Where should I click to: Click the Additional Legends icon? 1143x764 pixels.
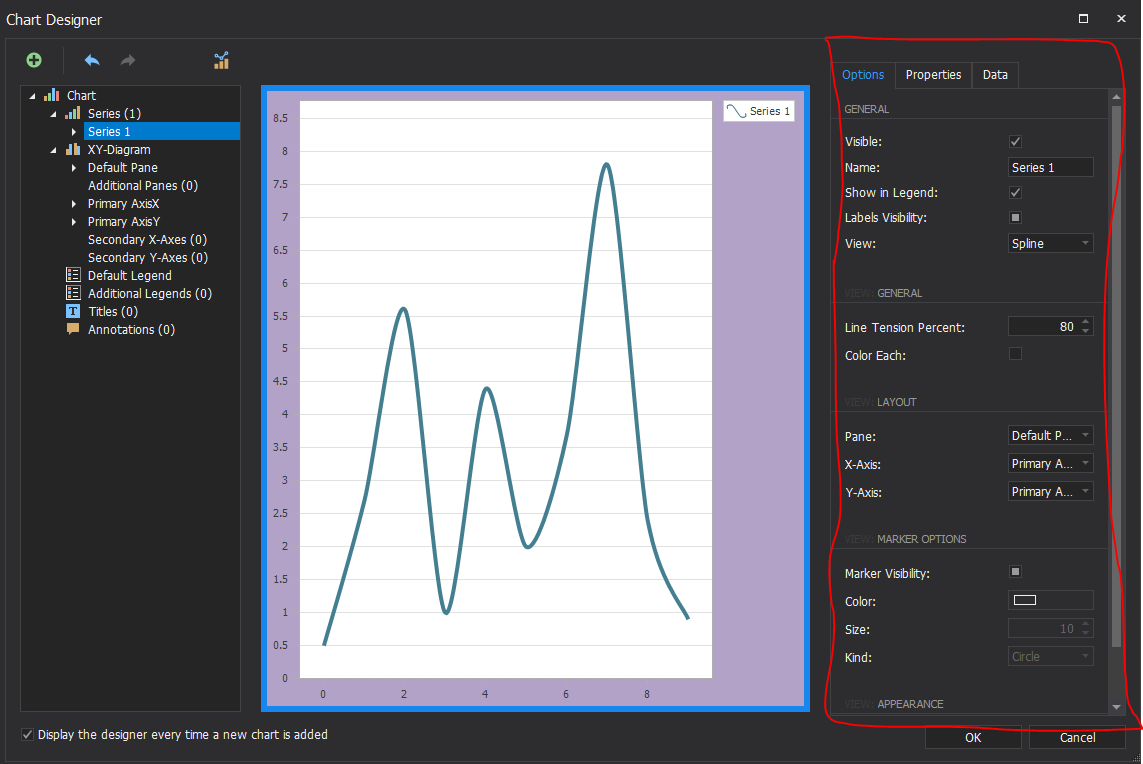[x=73, y=293]
